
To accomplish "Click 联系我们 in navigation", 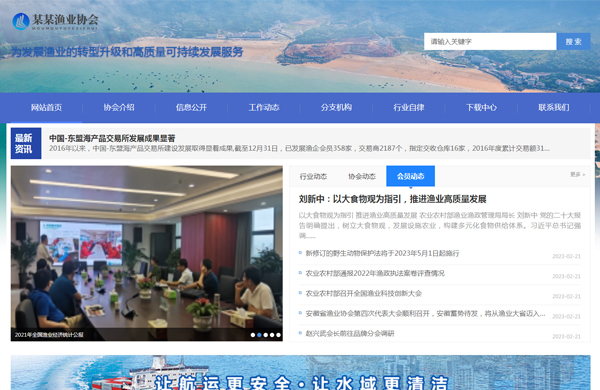I will (x=554, y=108).
